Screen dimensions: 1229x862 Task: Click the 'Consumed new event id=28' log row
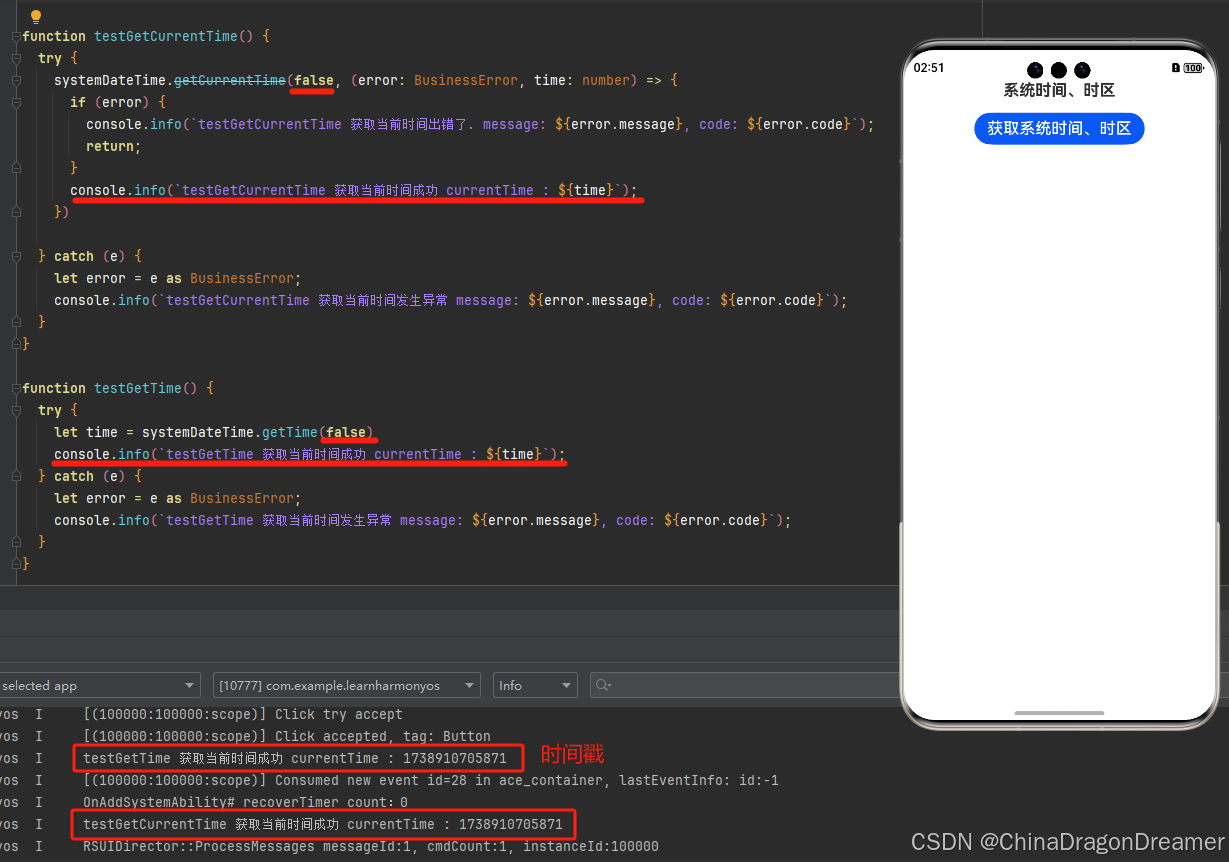[x=430, y=780]
